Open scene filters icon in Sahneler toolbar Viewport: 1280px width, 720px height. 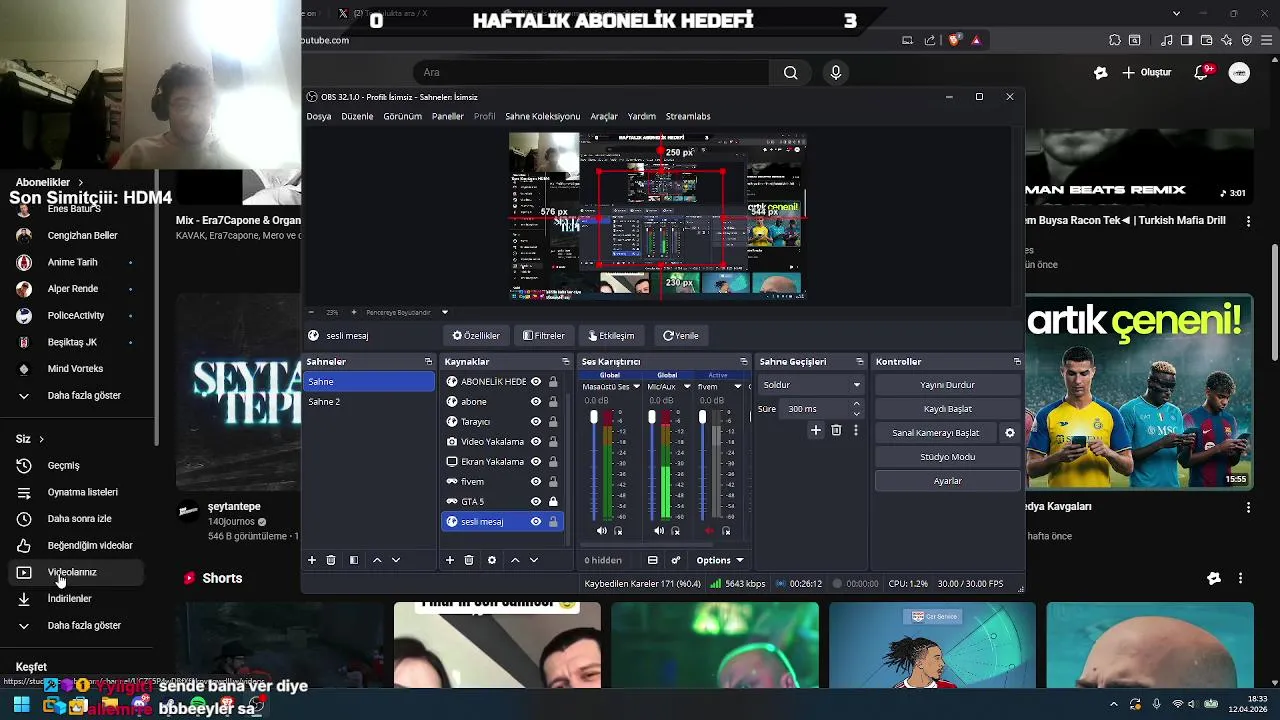tap(353, 560)
